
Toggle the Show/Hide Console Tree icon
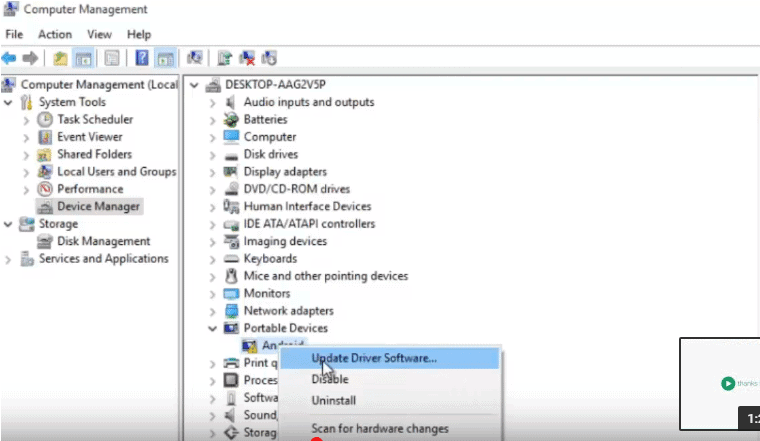pos(83,59)
